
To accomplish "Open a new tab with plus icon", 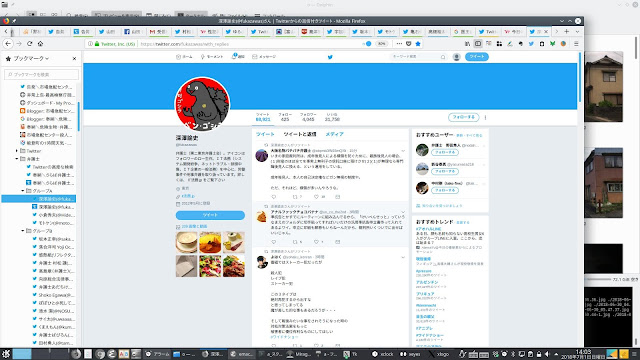I will (x=567, y=31).
